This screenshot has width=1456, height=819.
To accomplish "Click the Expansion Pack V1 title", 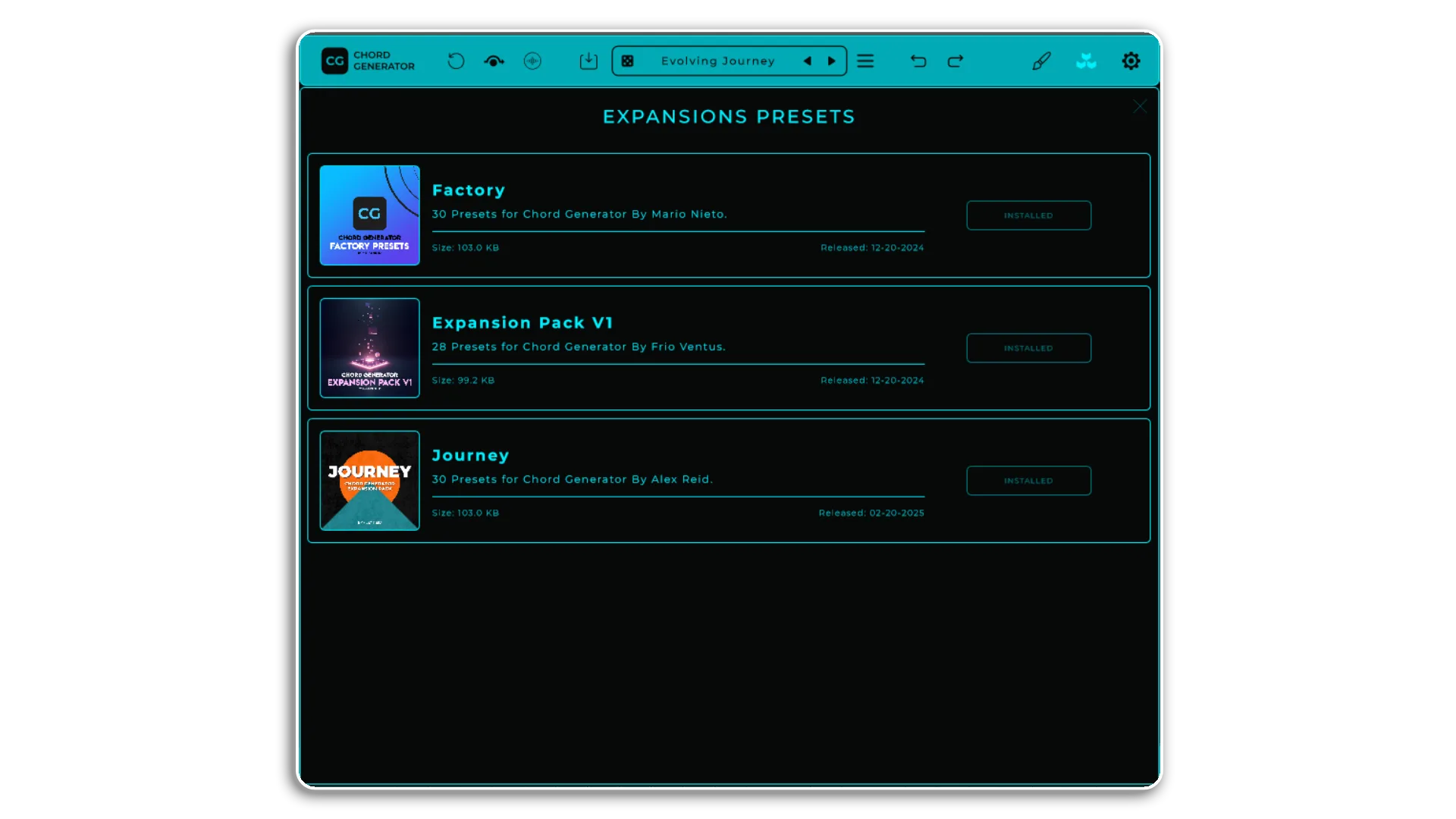I will point(522,323).
